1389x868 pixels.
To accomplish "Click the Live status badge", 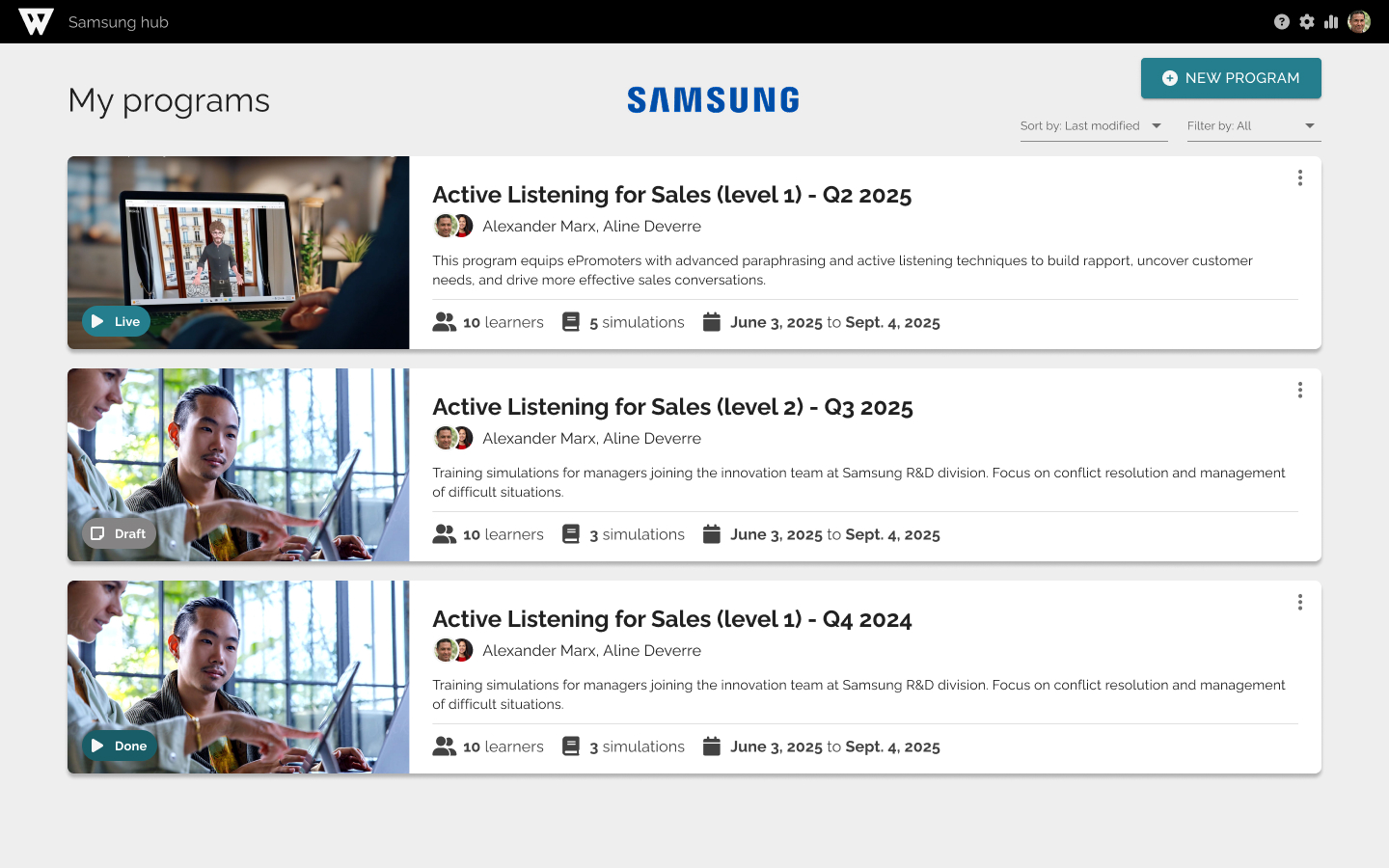I will tap(116, 321).
